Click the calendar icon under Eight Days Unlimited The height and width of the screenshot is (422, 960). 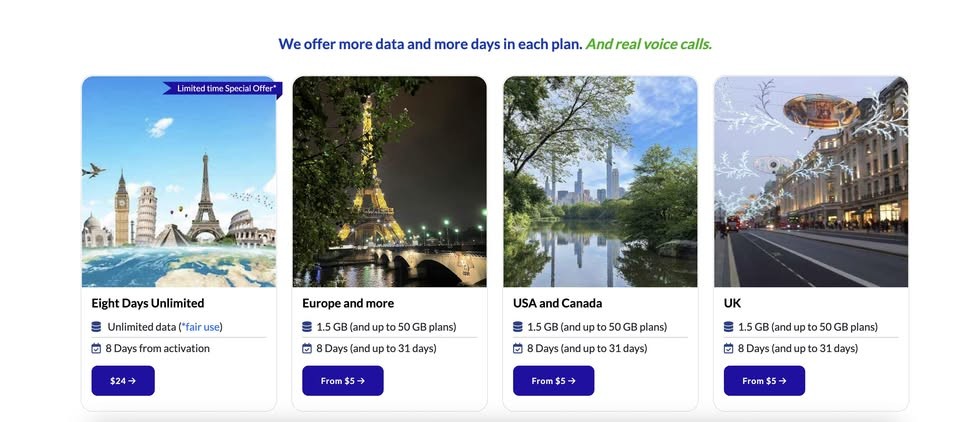coord(96,349)
